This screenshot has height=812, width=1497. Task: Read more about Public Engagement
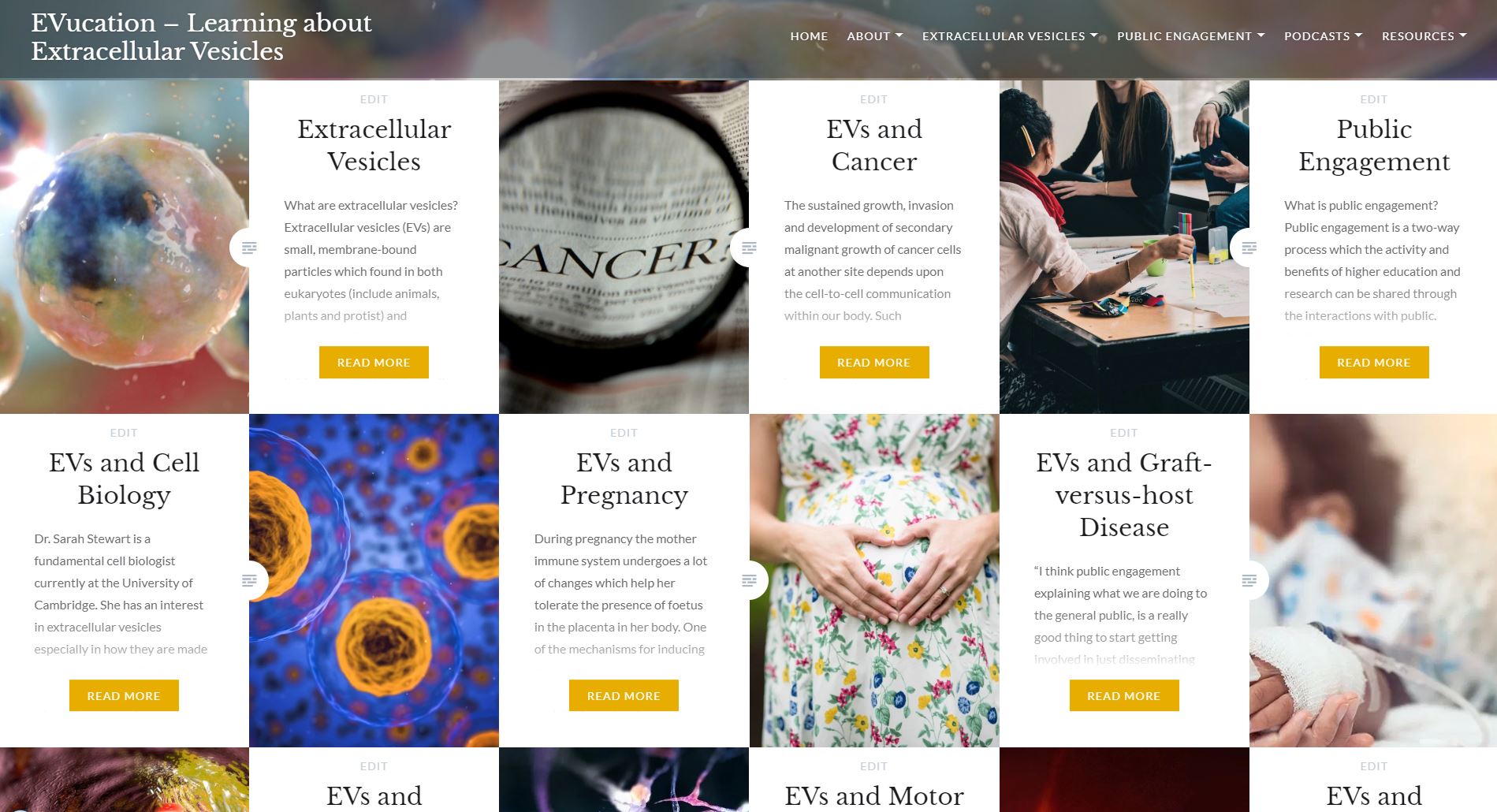tap(1373, 363)
